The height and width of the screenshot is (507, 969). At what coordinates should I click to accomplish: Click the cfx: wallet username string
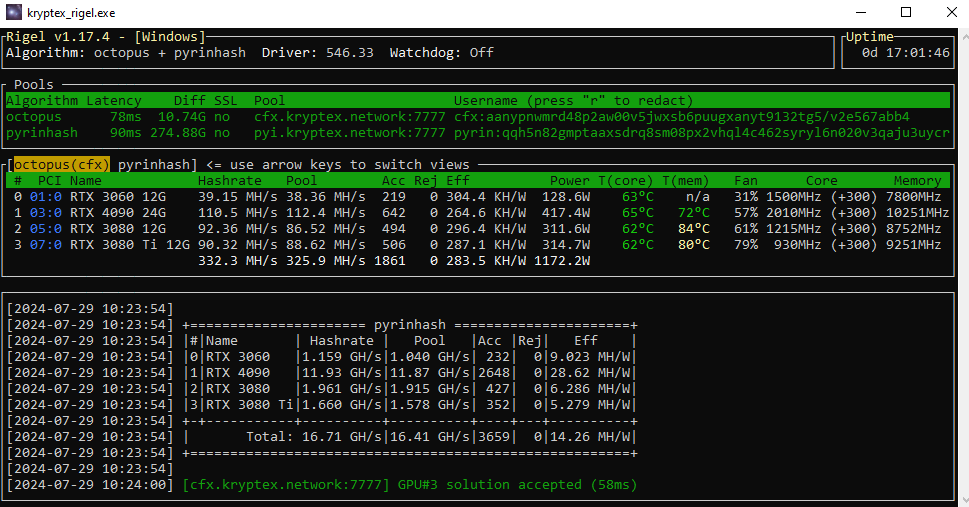tap(682, 117)
